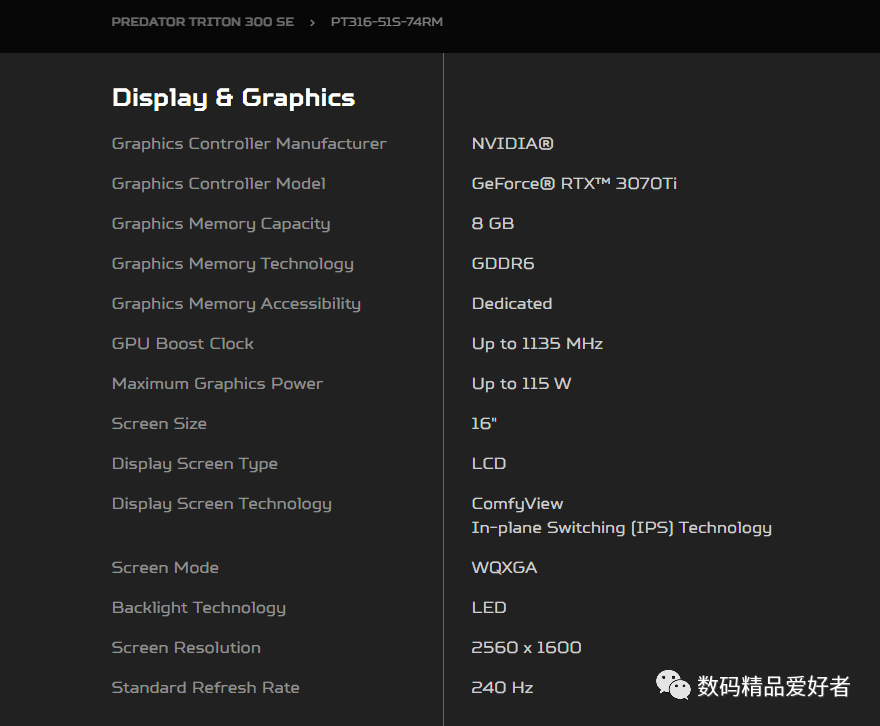Image resolution: width=880 pixels, height=726 pixels.
Task: Select the Graphics Controller Model label
Action: pos(219,183)
